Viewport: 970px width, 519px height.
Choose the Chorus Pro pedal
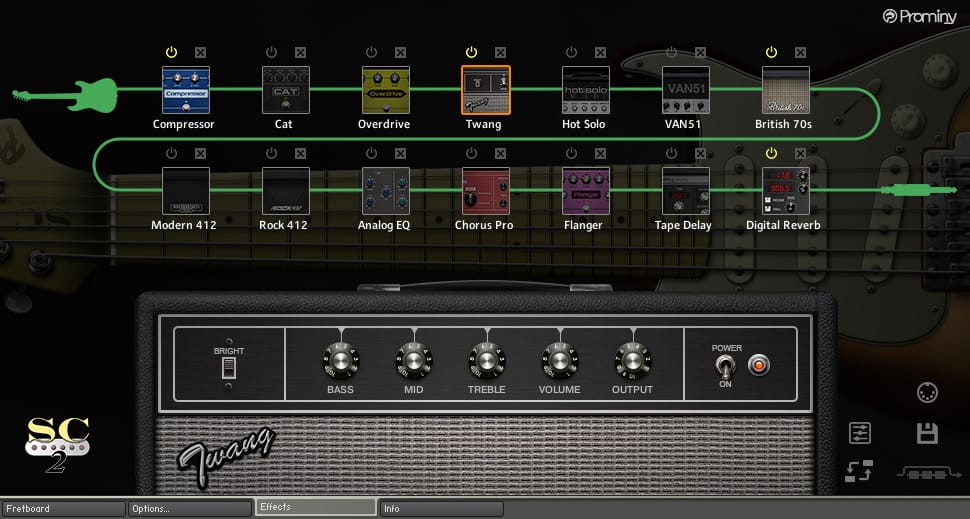pos(486,191)
